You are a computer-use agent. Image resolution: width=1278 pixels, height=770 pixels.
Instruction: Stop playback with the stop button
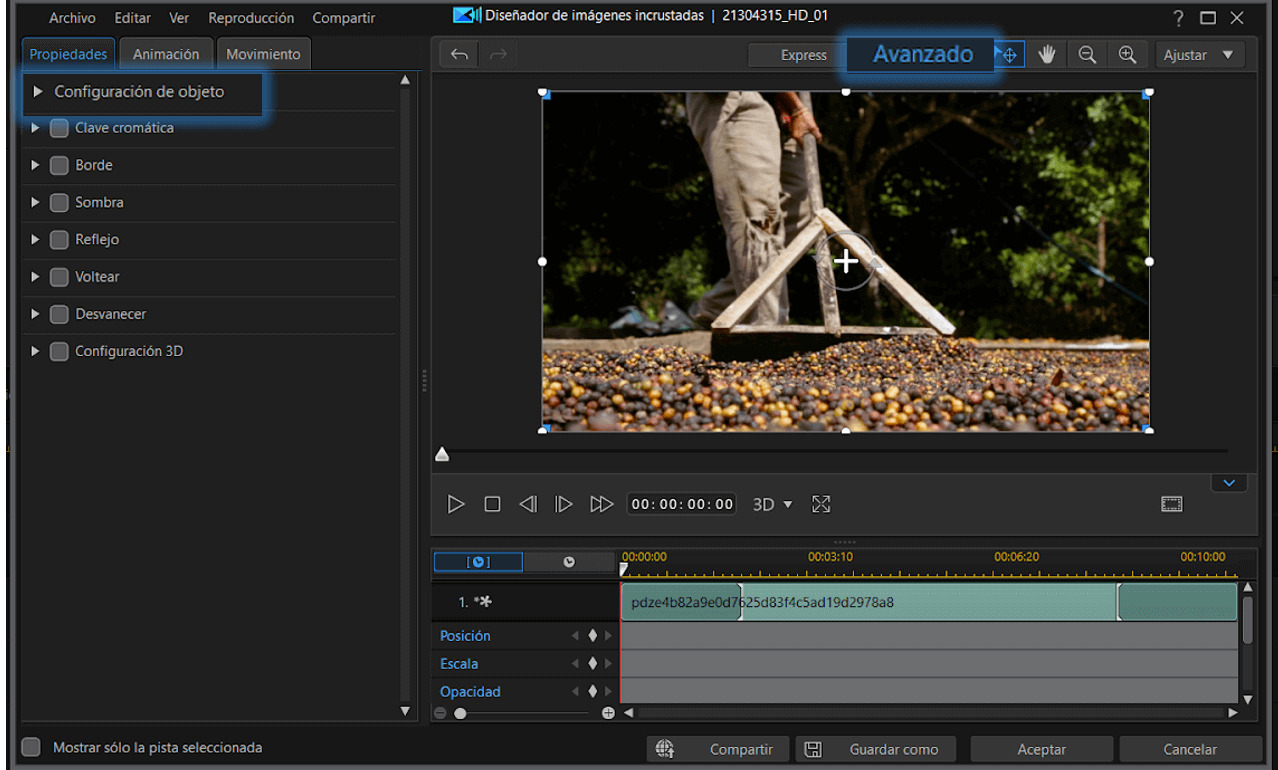tap(492, 504)
